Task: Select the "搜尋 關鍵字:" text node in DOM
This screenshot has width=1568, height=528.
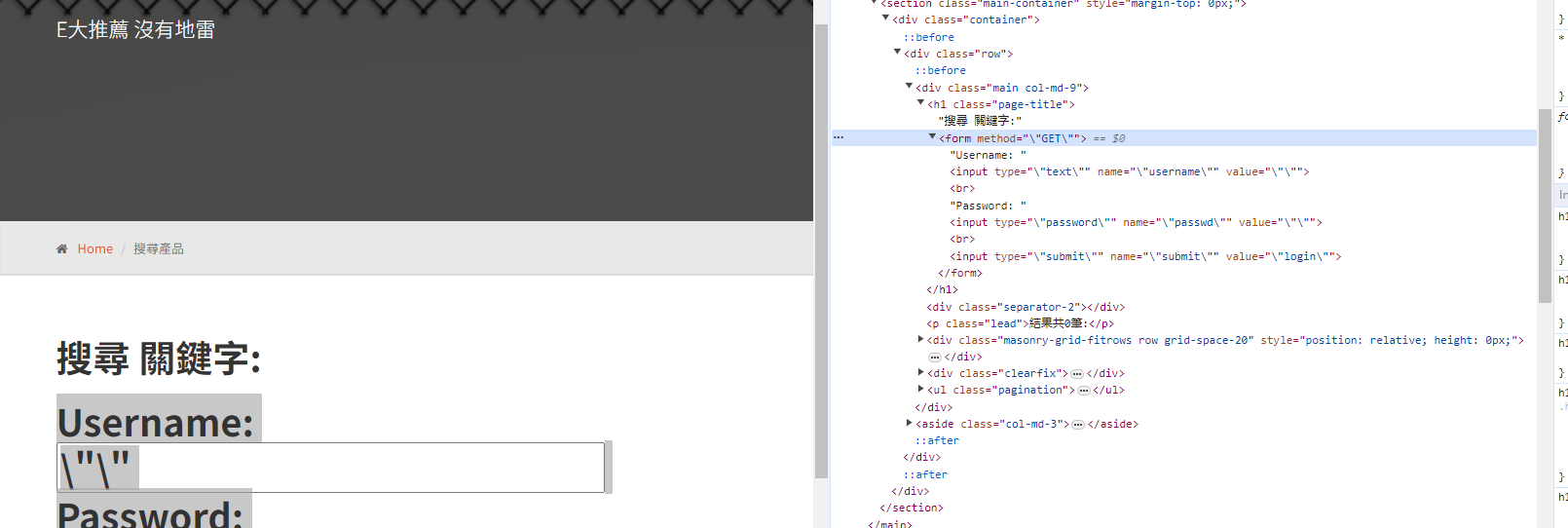Action: [980, 121]
